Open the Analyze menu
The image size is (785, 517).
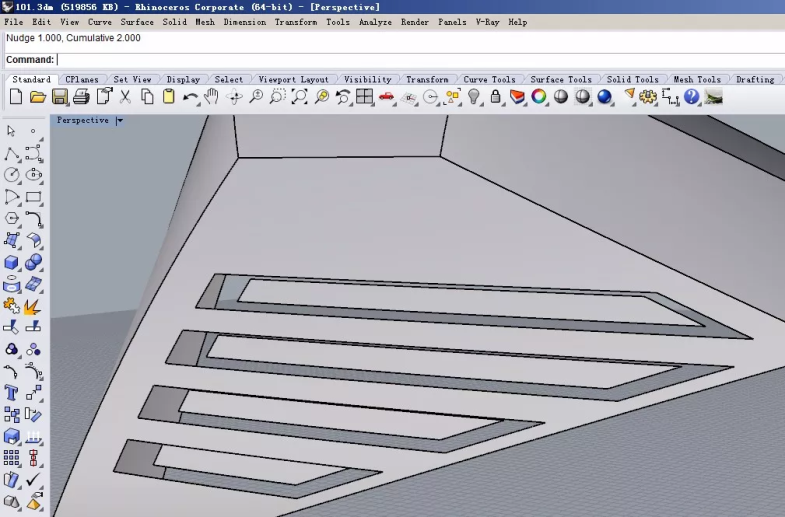coord(375,22)
